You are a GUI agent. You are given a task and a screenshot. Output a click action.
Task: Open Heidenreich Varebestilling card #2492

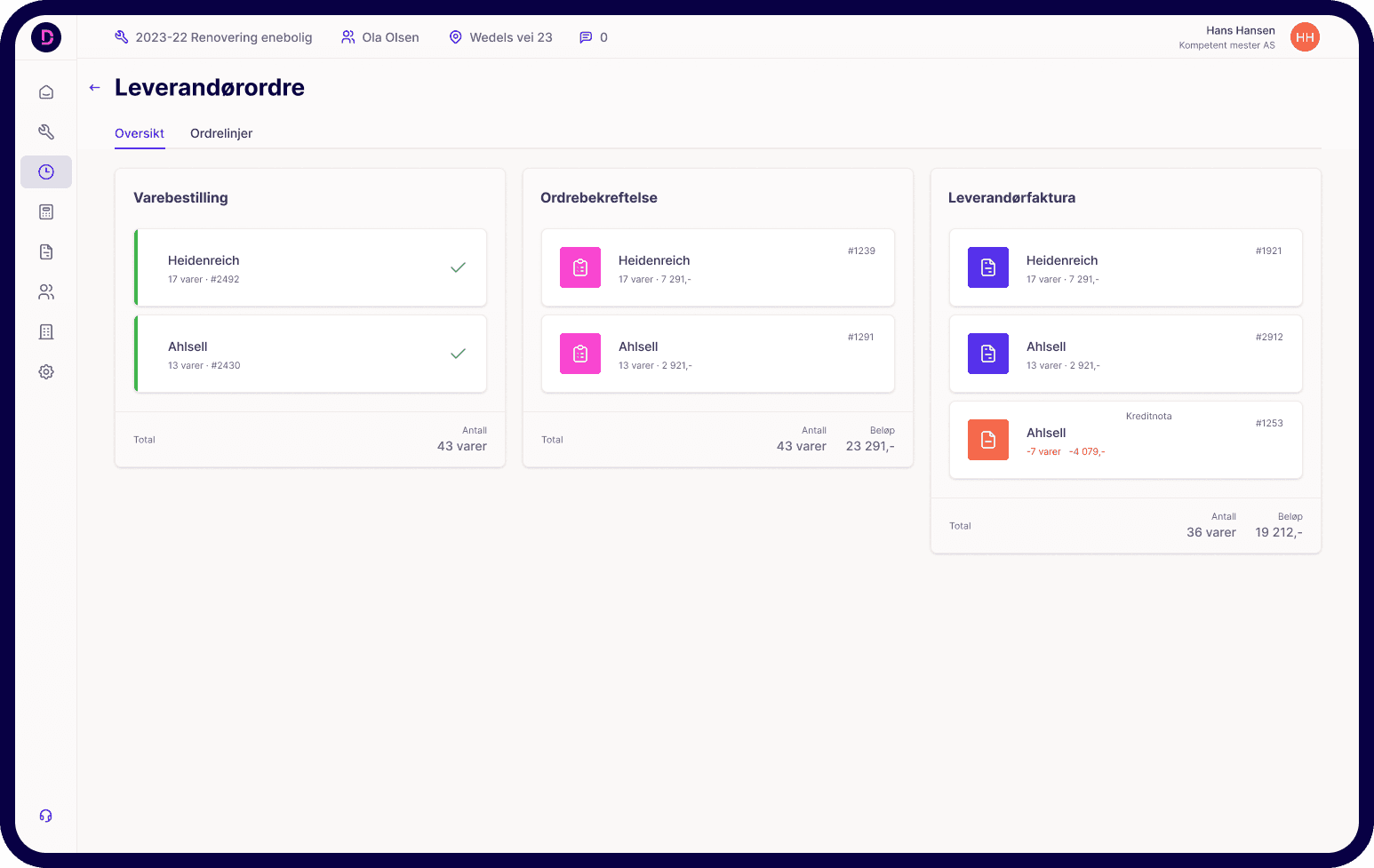310,267
